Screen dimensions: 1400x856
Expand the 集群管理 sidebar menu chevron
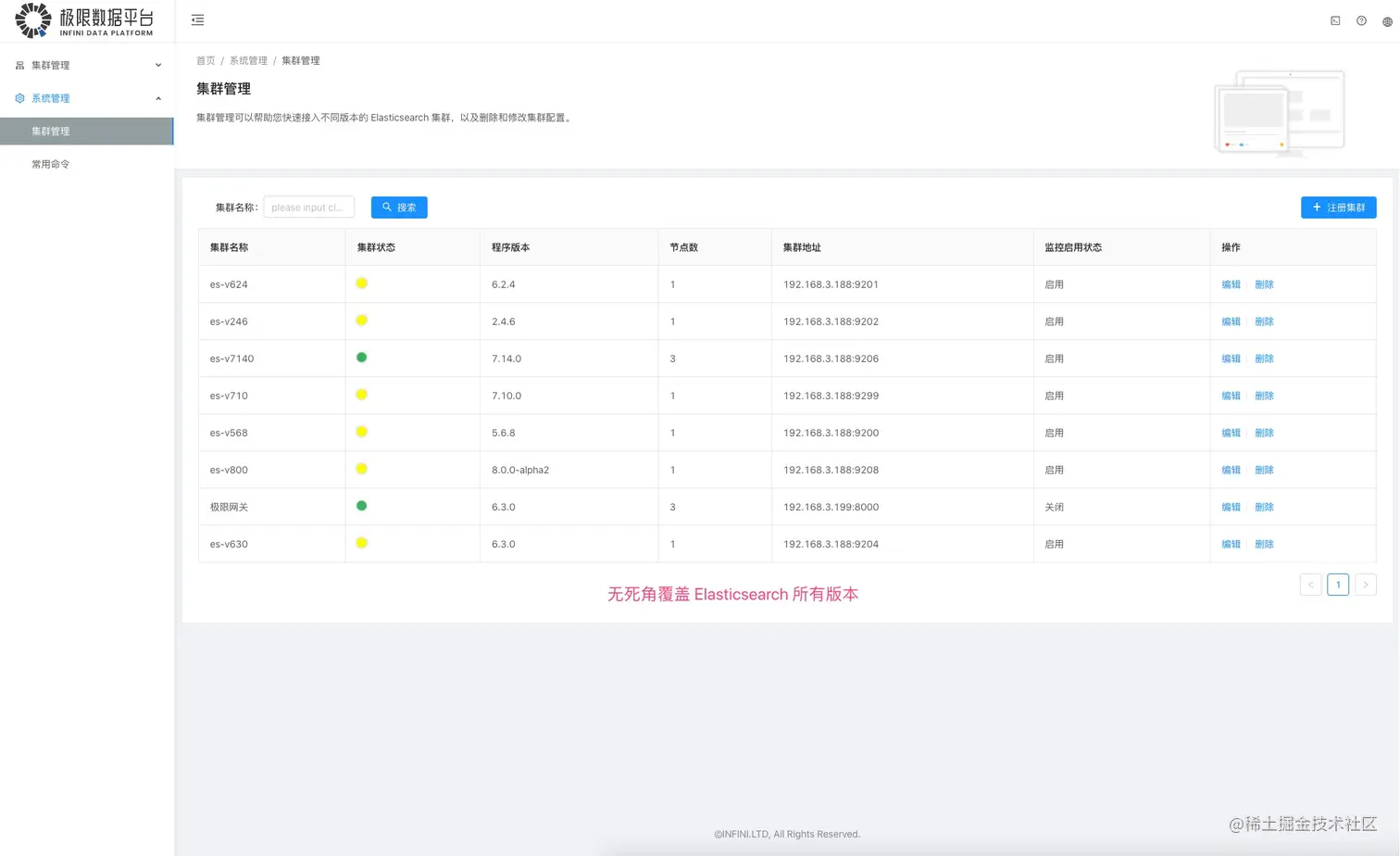(x=158, y=65)
